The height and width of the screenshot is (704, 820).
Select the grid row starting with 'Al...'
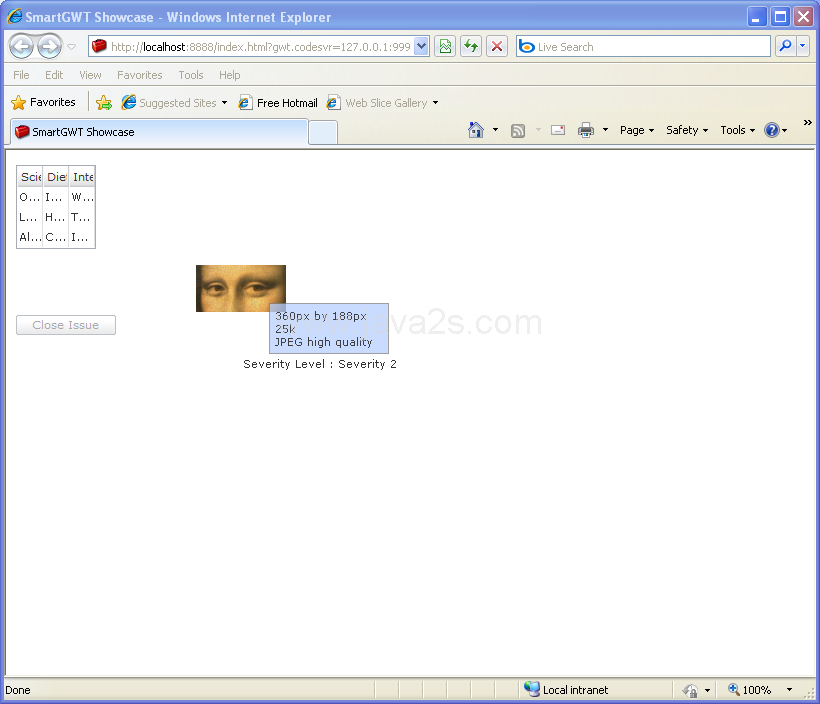click(56, 237)
